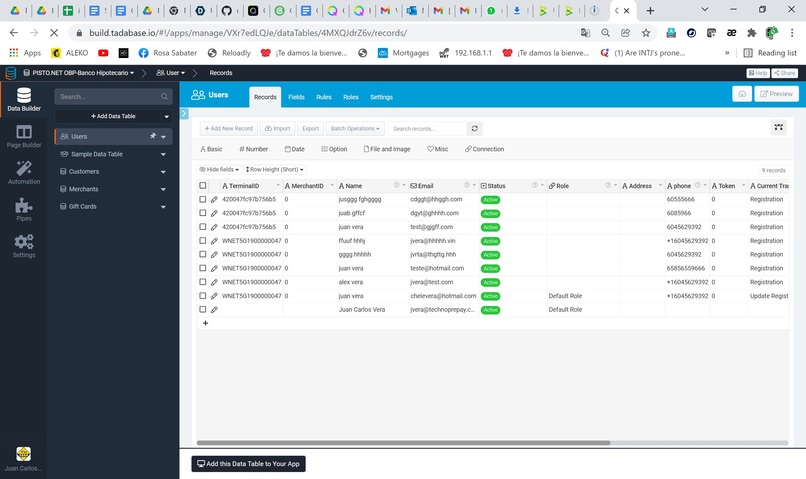Check the ffuuf hhhj record checkbox
Screen dimensions: 806x479
tap(203, 241)
